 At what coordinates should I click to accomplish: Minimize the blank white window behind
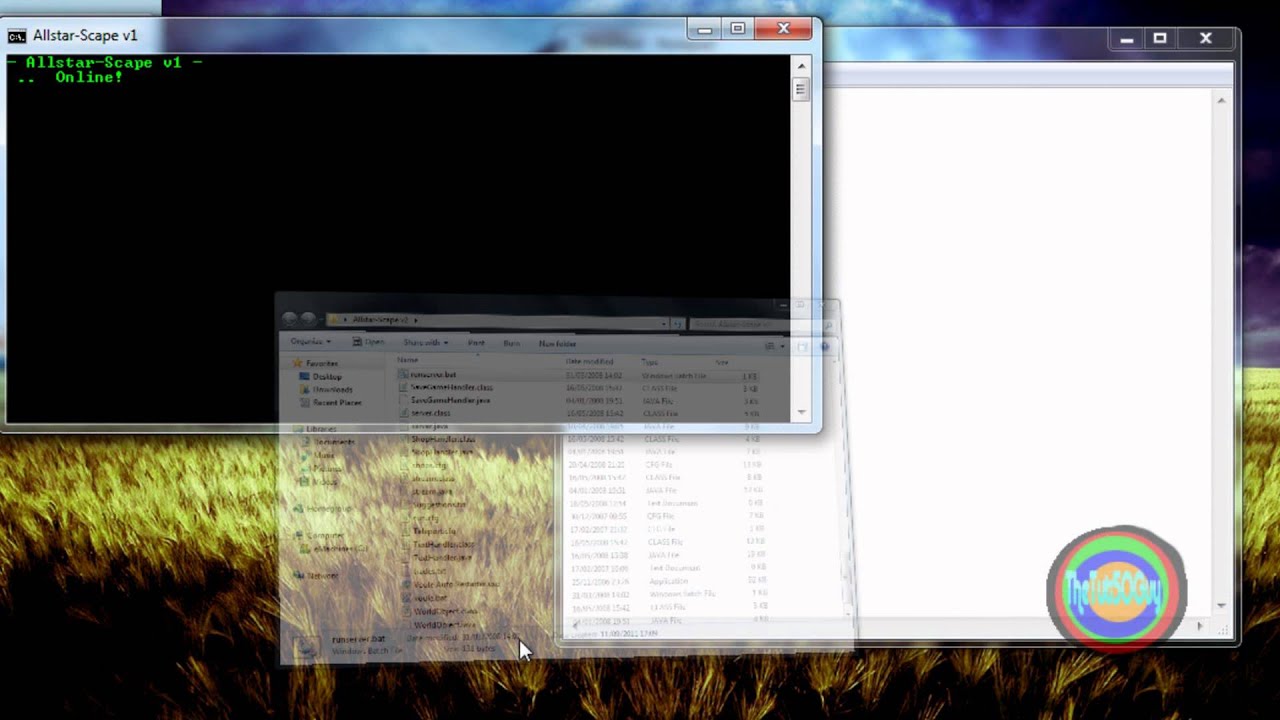click(x=1127, y=39)
